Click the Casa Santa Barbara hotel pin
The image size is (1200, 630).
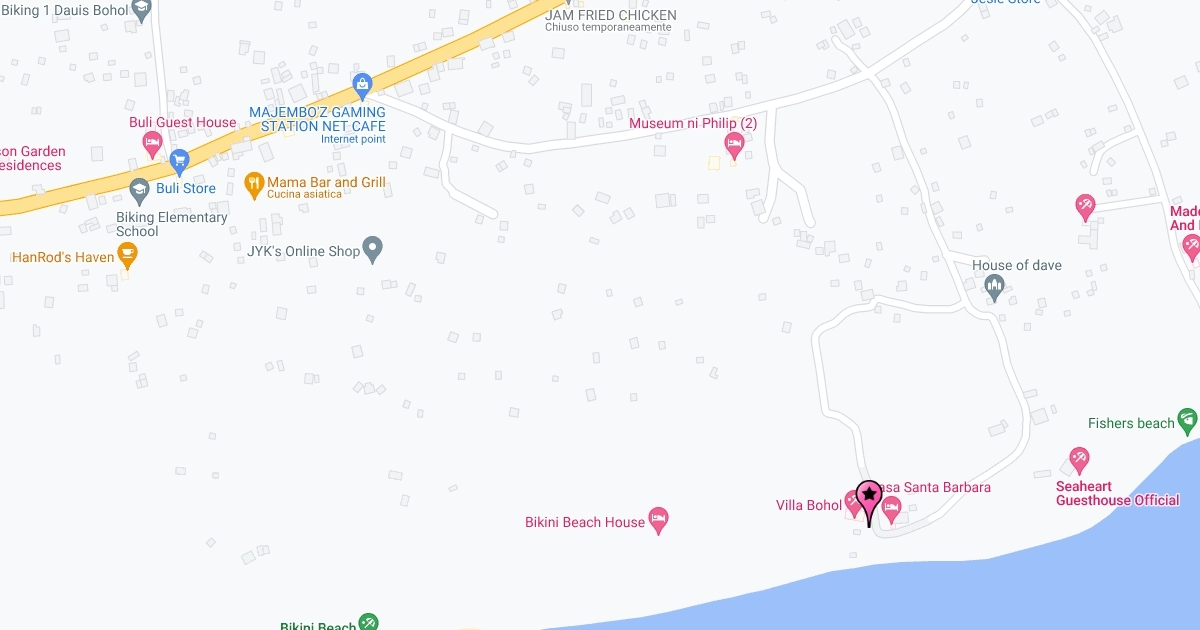point(892,510)
